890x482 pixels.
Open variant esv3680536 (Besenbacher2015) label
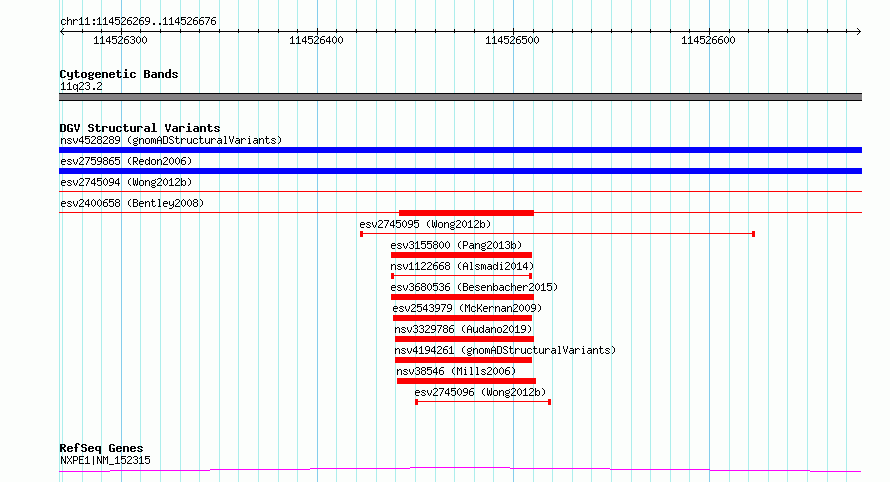(x=474, y=287)
